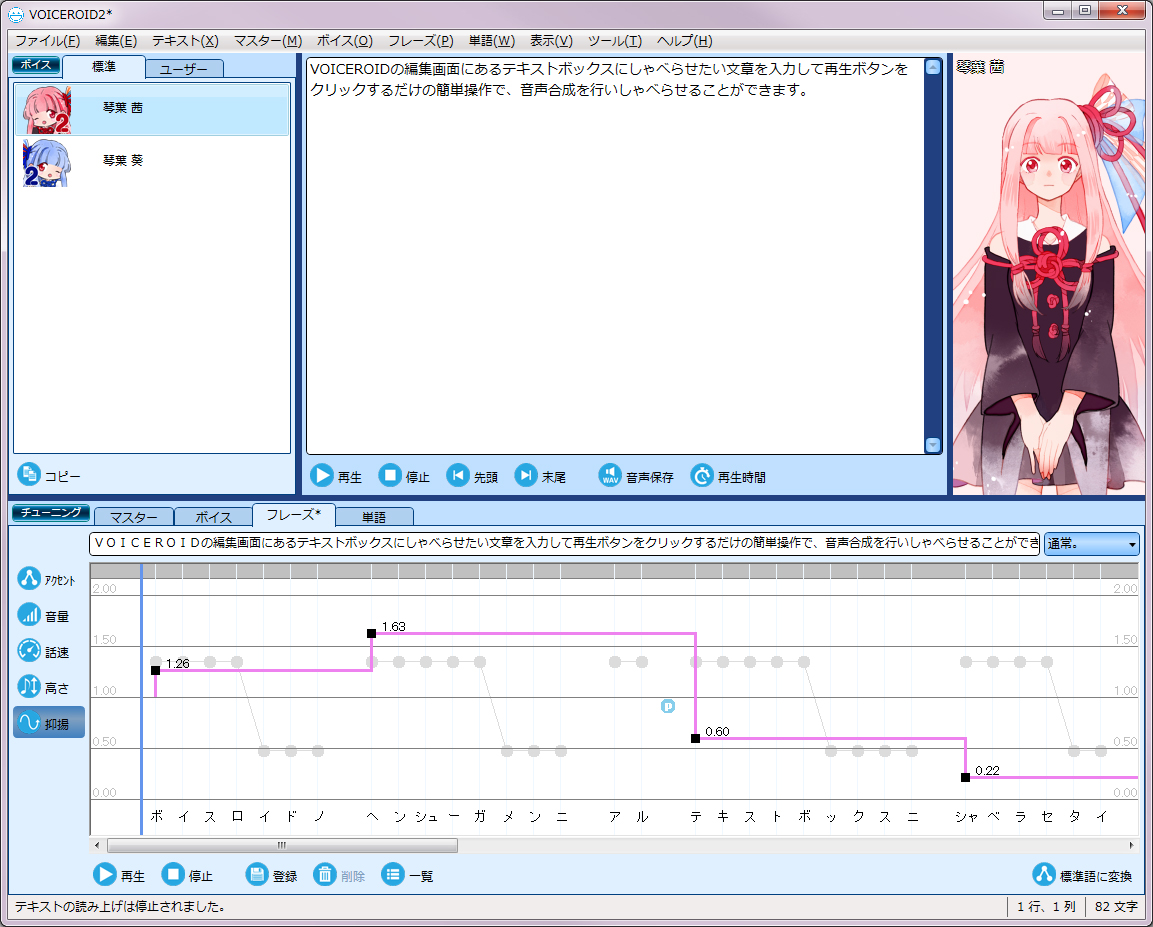Viewport: 1153px width, 927px height.
Task: Check duration with the 再生時間 clock icon
Action: pyautogui.click(x=702, y=476)
